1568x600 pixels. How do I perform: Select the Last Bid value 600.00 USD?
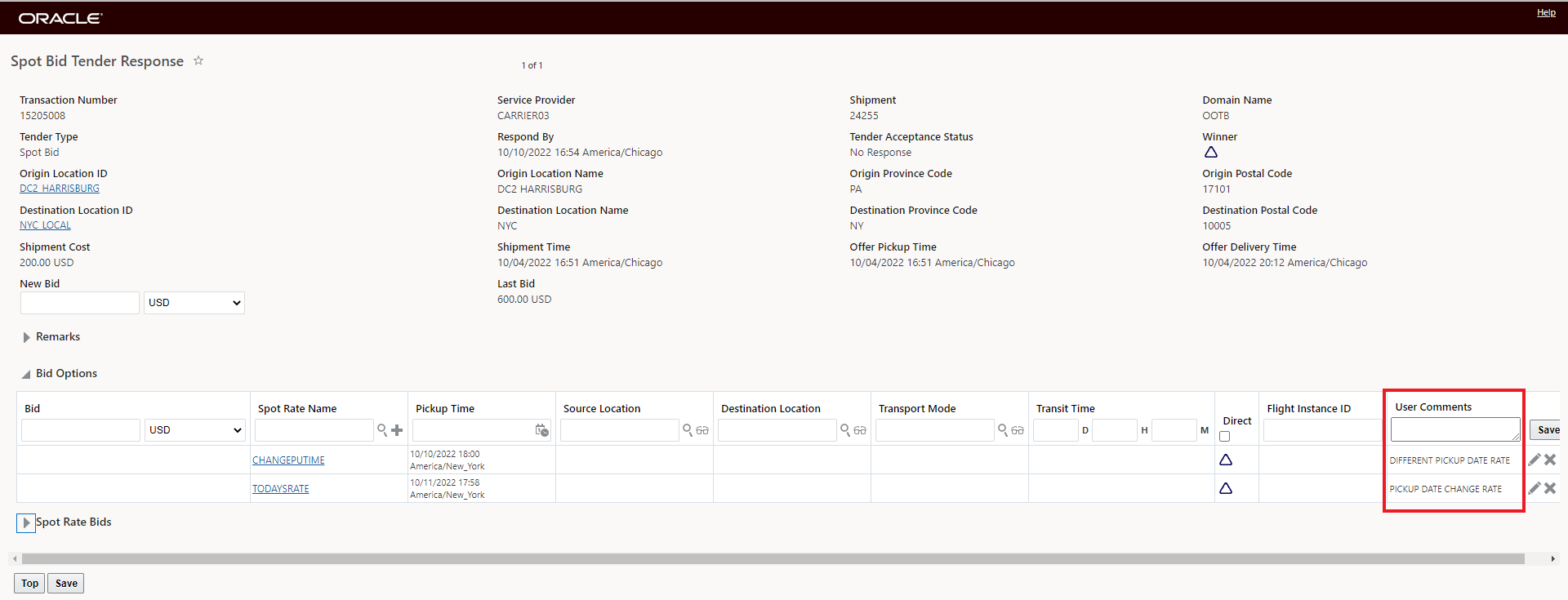pyautogui.click(x=524, y=300)
